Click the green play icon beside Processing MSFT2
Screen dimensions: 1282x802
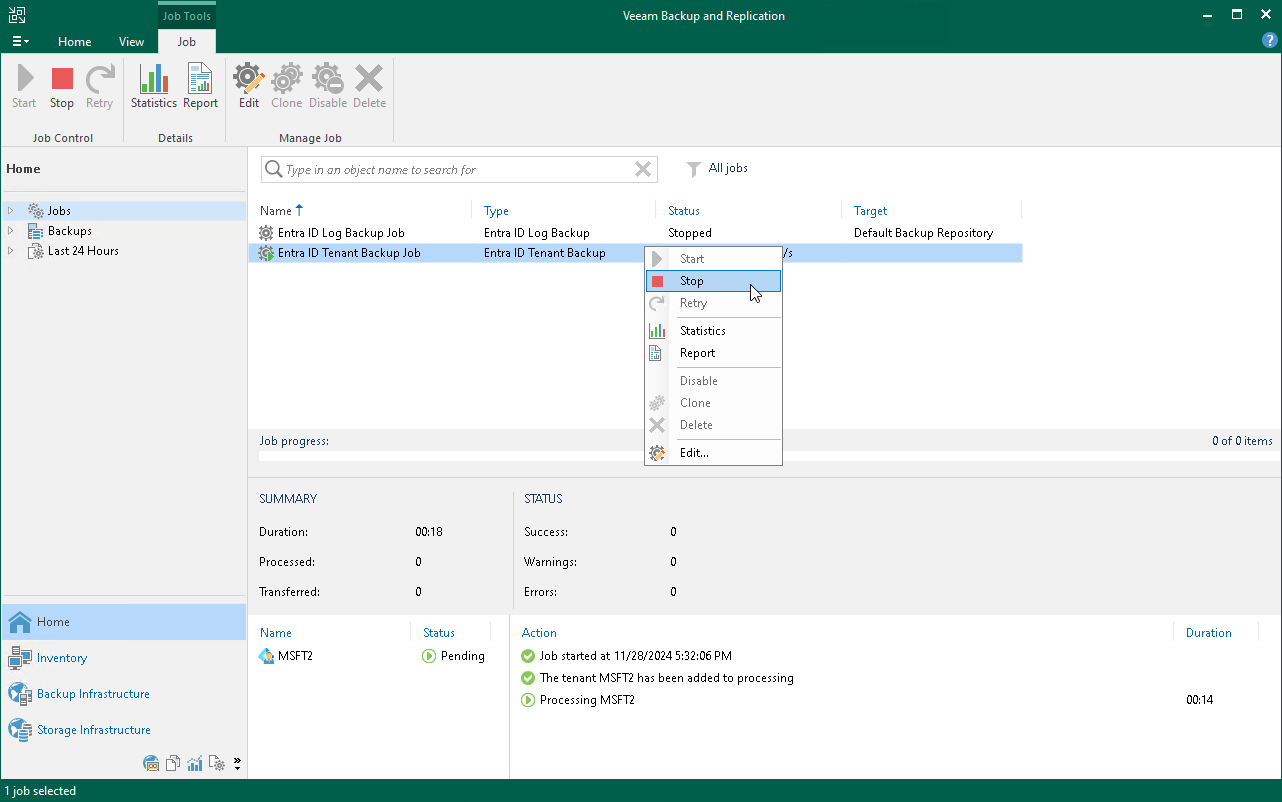(528, 700)
